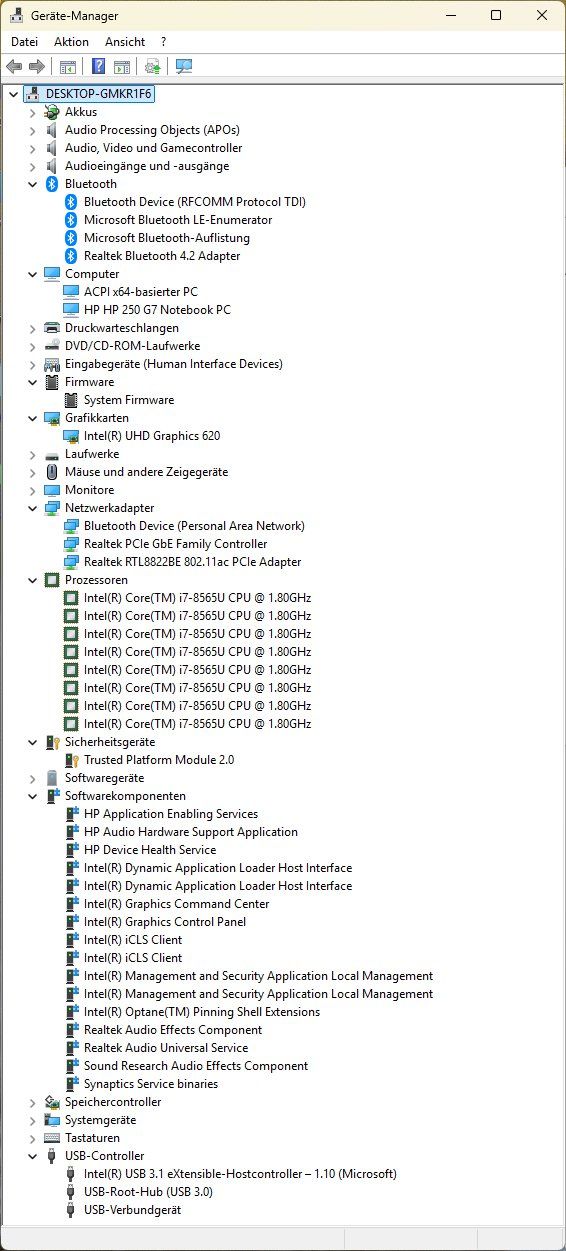This screenshot has width=566, height=1251.
Task: Collapse the USB-Controller category
Action: 32,1156
